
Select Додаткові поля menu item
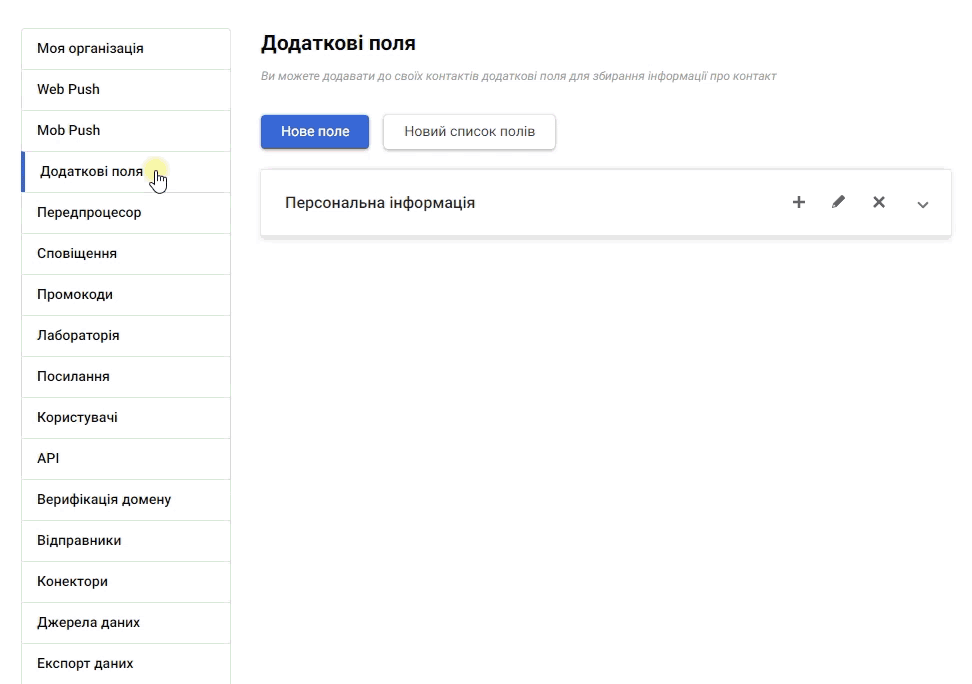coord(126,172)
